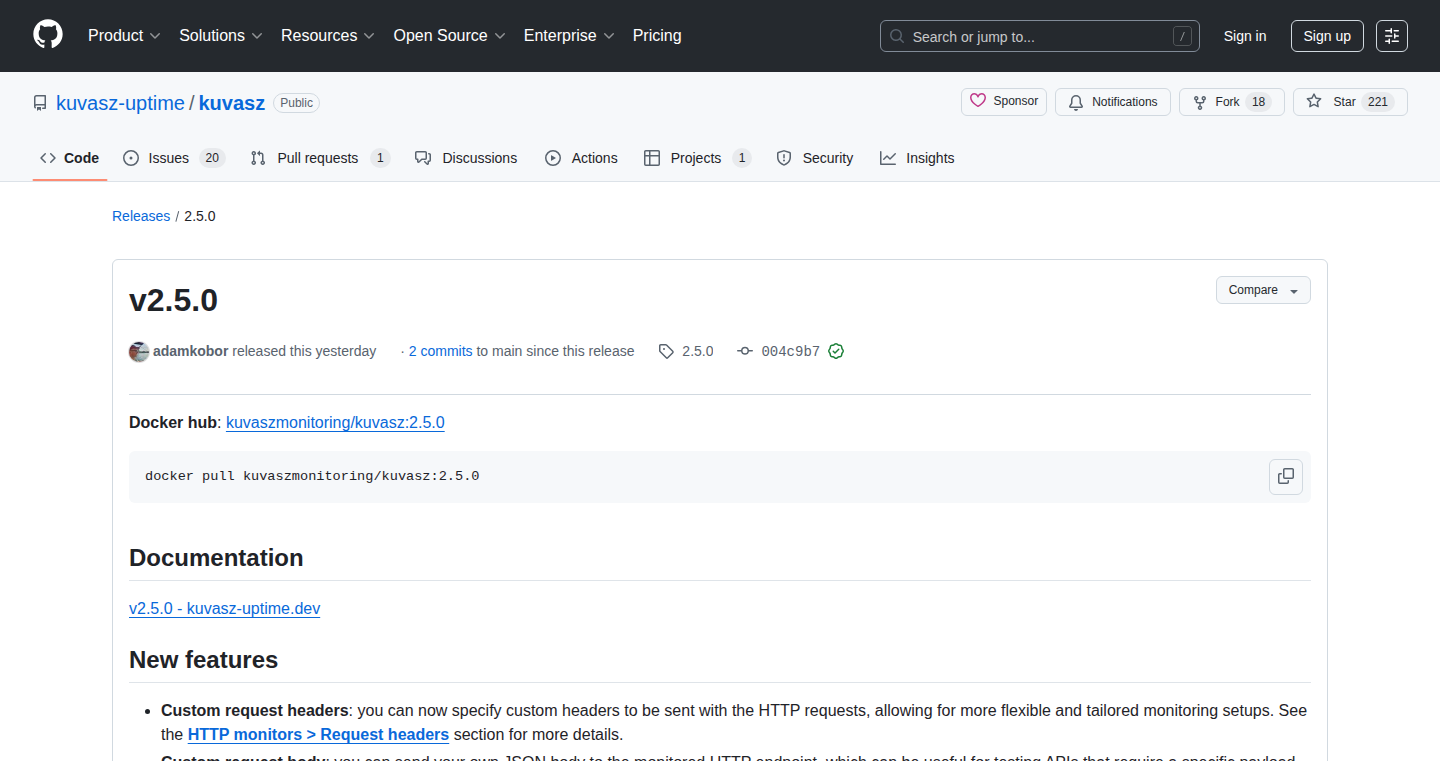Viewport: 1440px width, 761px height.
Task: Open the Insights tab
Action: 917,158
